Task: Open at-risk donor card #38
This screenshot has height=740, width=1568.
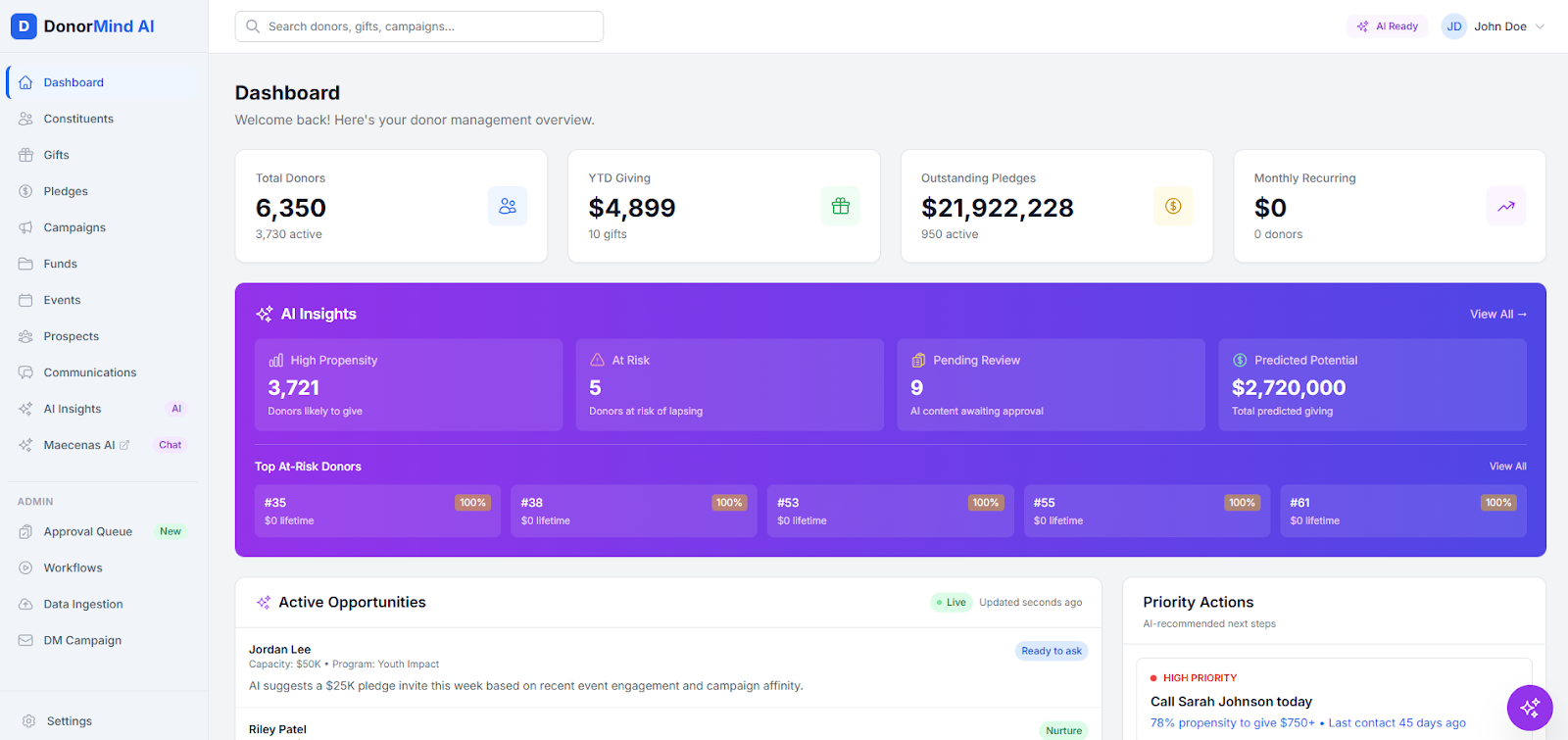Action: coord(634,511)
